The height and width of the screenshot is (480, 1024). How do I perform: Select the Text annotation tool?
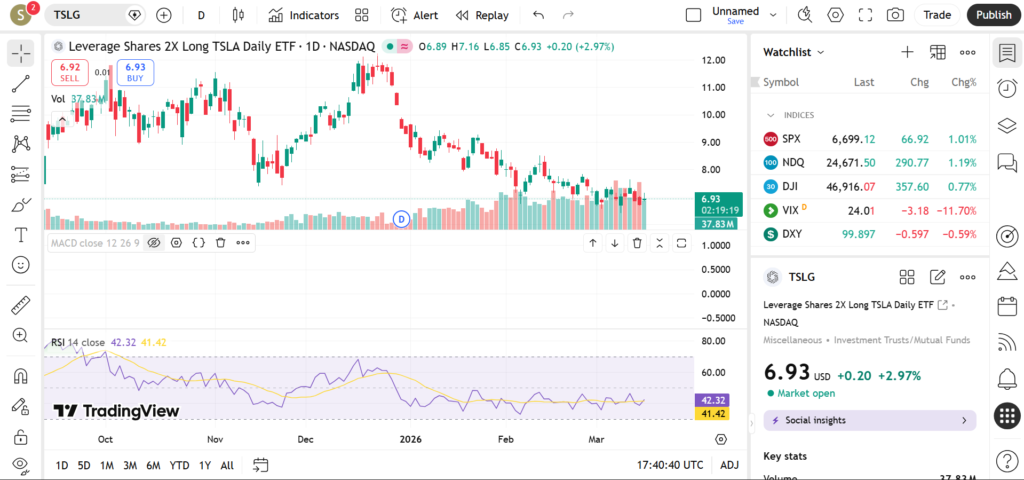(20, 235)
